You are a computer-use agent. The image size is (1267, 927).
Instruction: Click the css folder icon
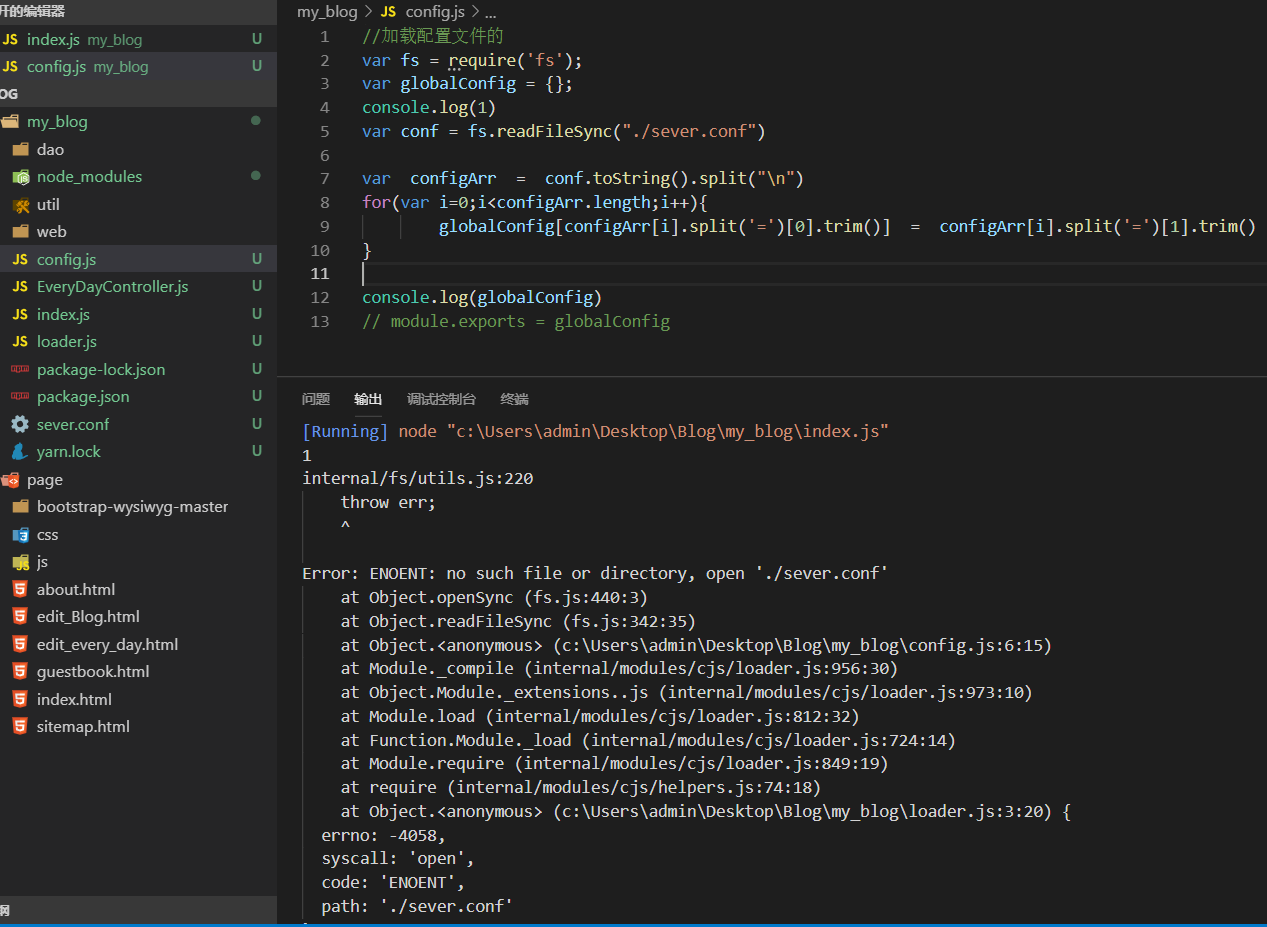coord(20,535)
